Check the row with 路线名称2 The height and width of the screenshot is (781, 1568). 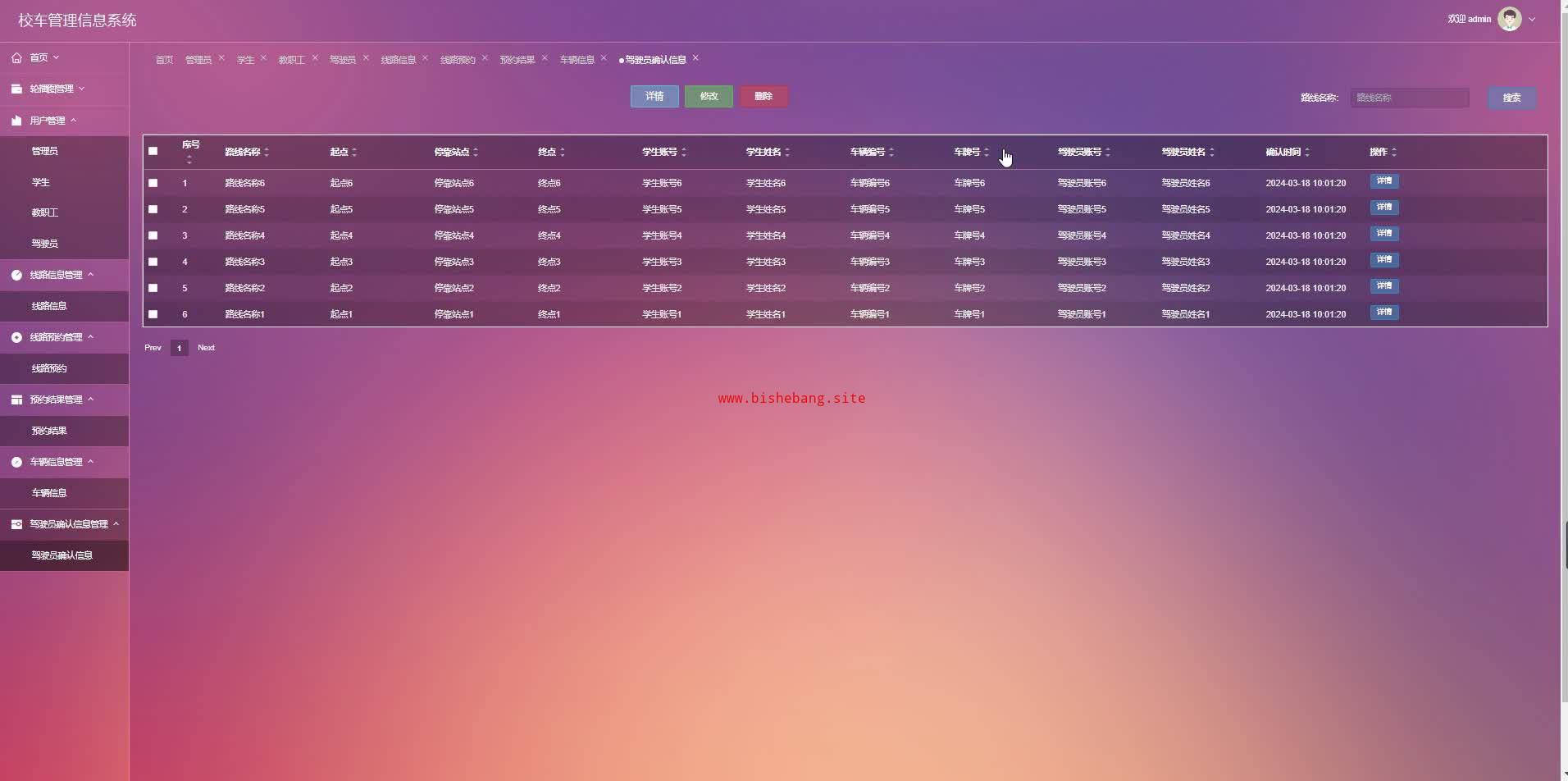point(153,288)
